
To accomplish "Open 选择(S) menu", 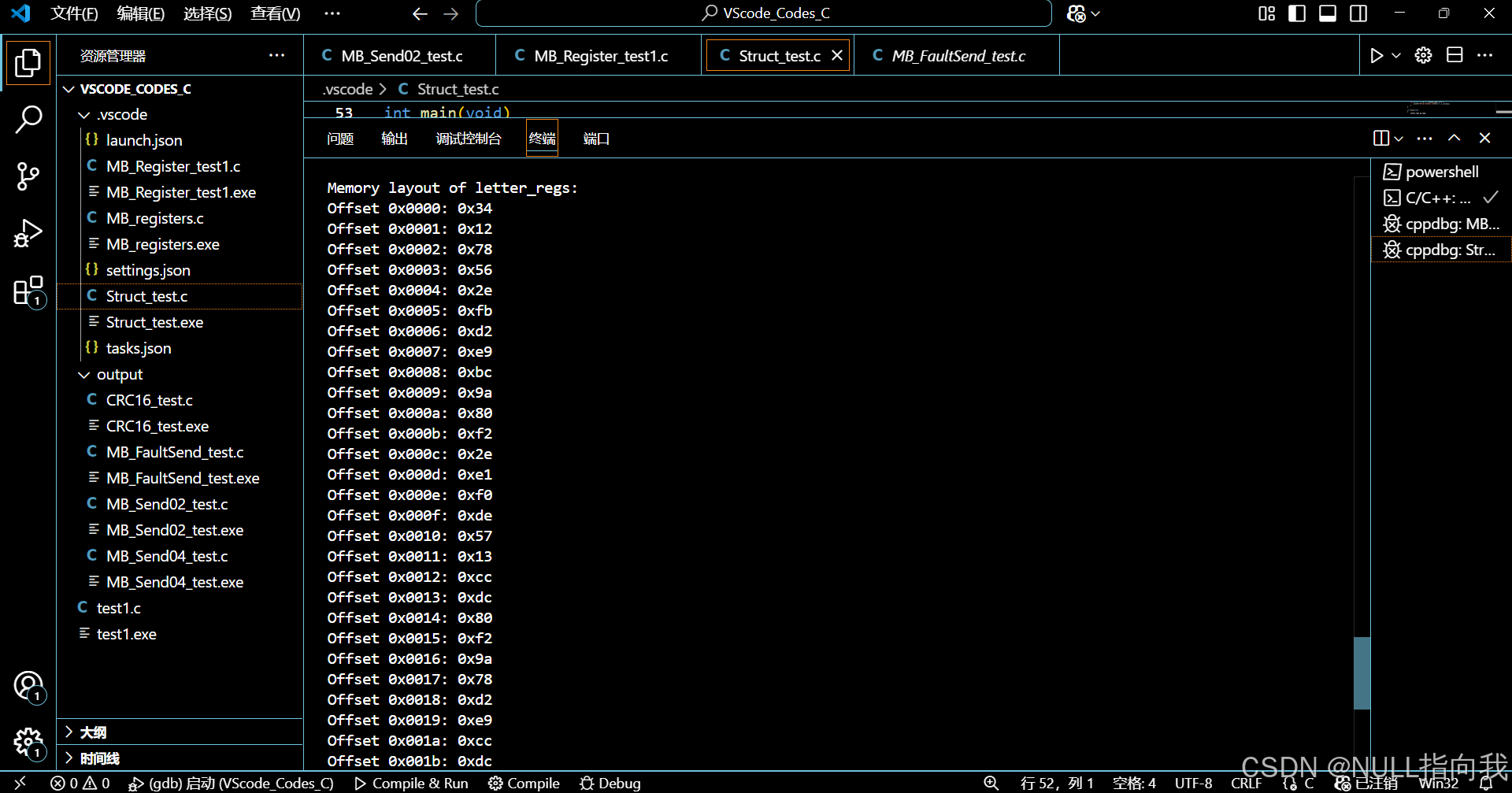I will pyautogui.click(x=208, y=13).
